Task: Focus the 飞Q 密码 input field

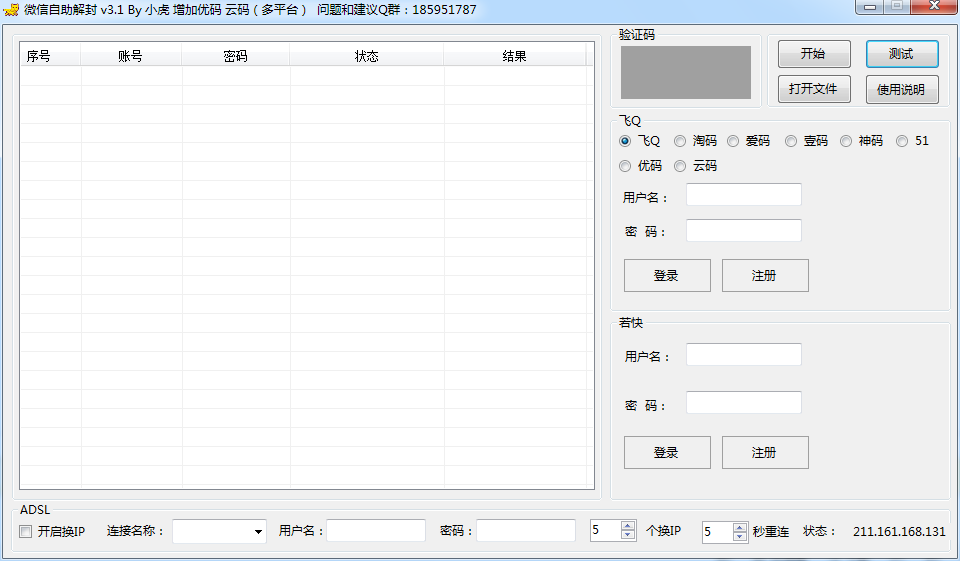Action: click(743, 230)
